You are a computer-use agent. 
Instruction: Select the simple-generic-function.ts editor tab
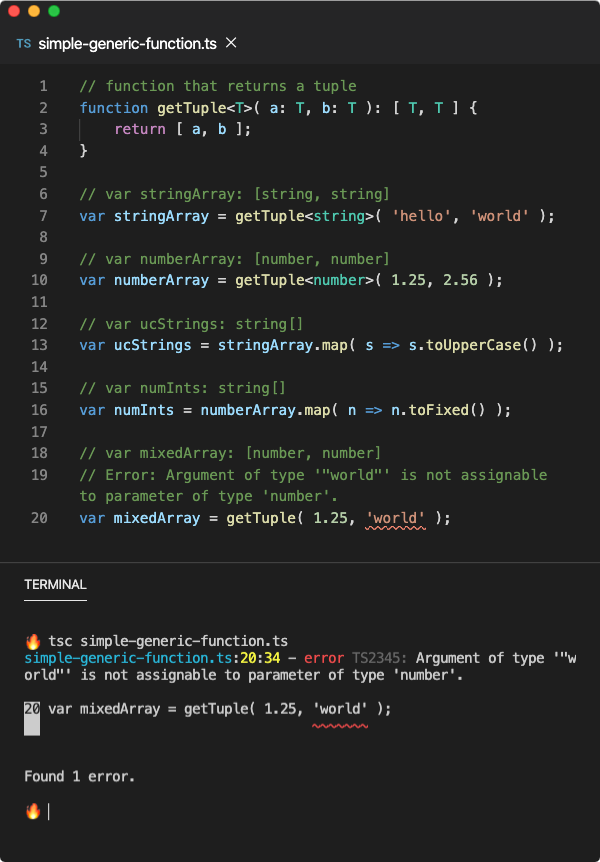coord(128,43)
